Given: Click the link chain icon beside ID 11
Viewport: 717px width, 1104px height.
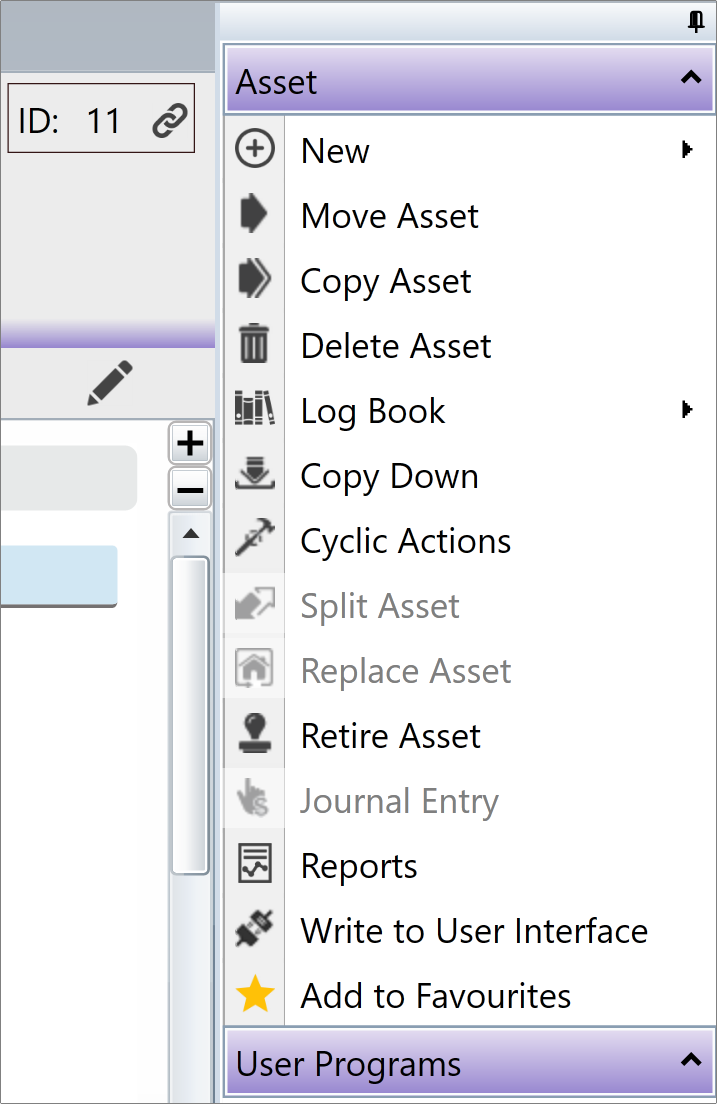Looking at the screenshot, I should coord(170,120).
